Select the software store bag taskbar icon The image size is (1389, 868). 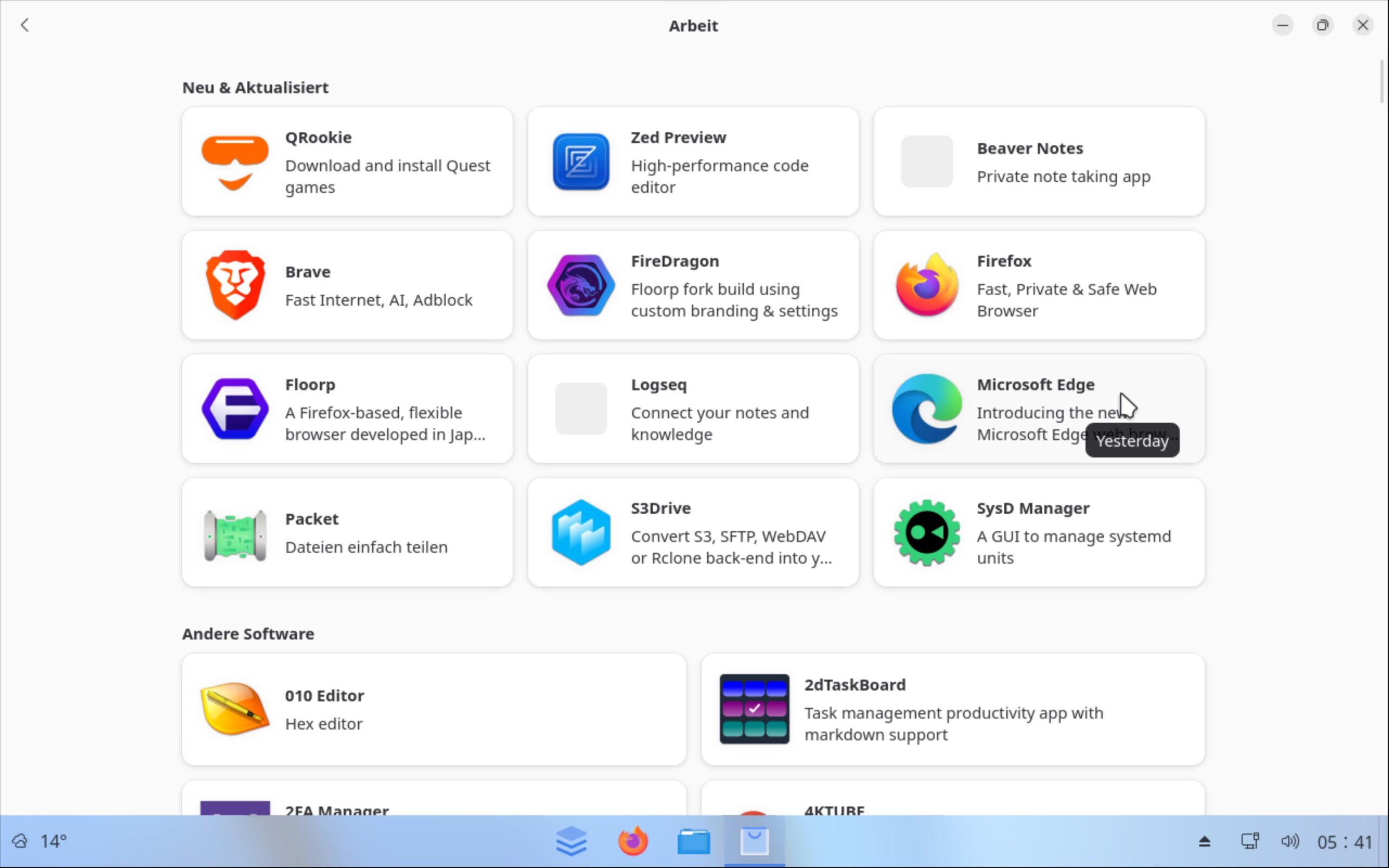[x=754, y=841]
